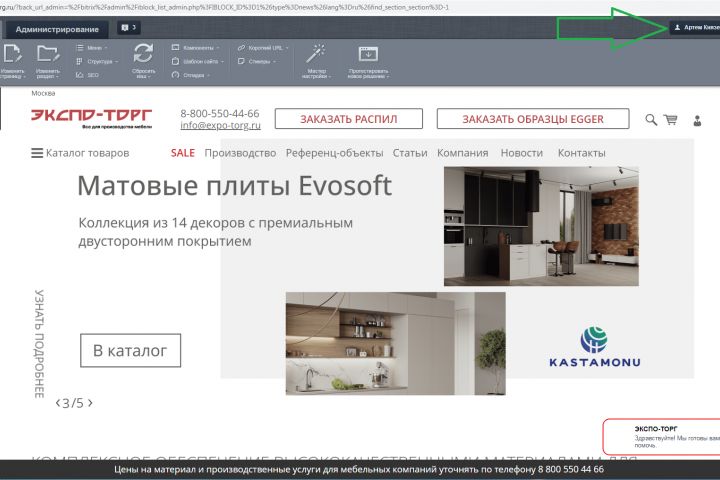Click the Изменить раздел folder-edit icon

click(48, 54)
